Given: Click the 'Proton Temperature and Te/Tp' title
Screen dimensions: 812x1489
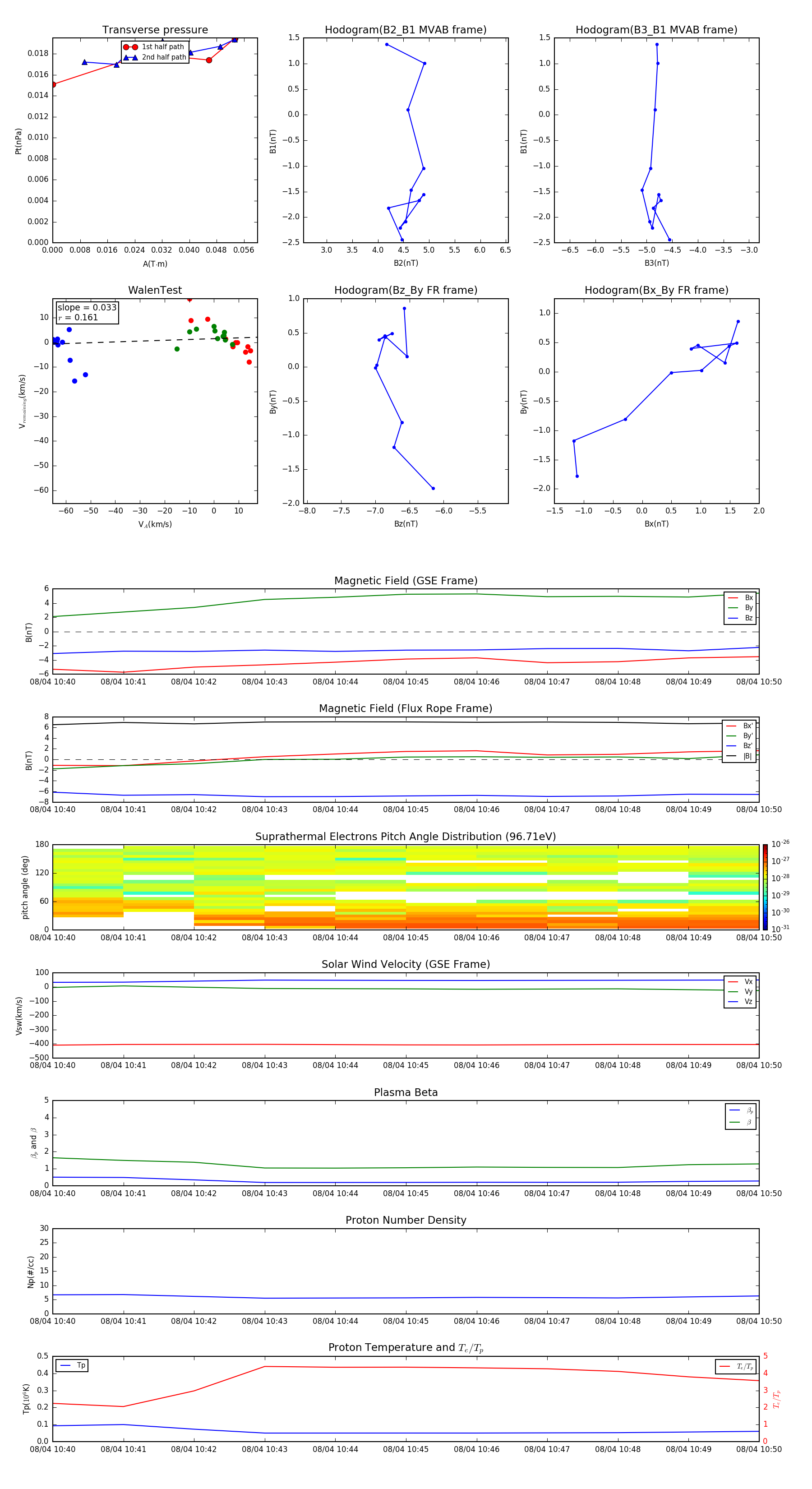Looking at the screenshot, I should [x=406, y=1347].
